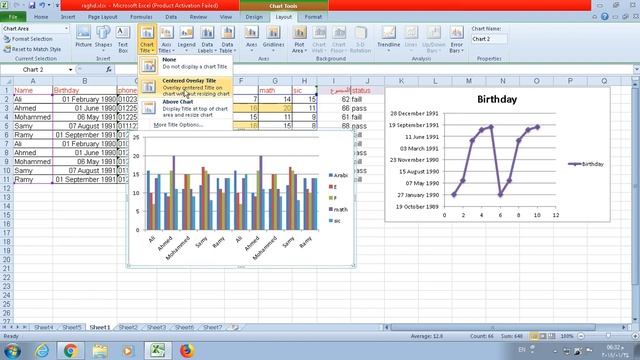Open the File tab
This screenshot has height=360, width=640.
point(13,17)
